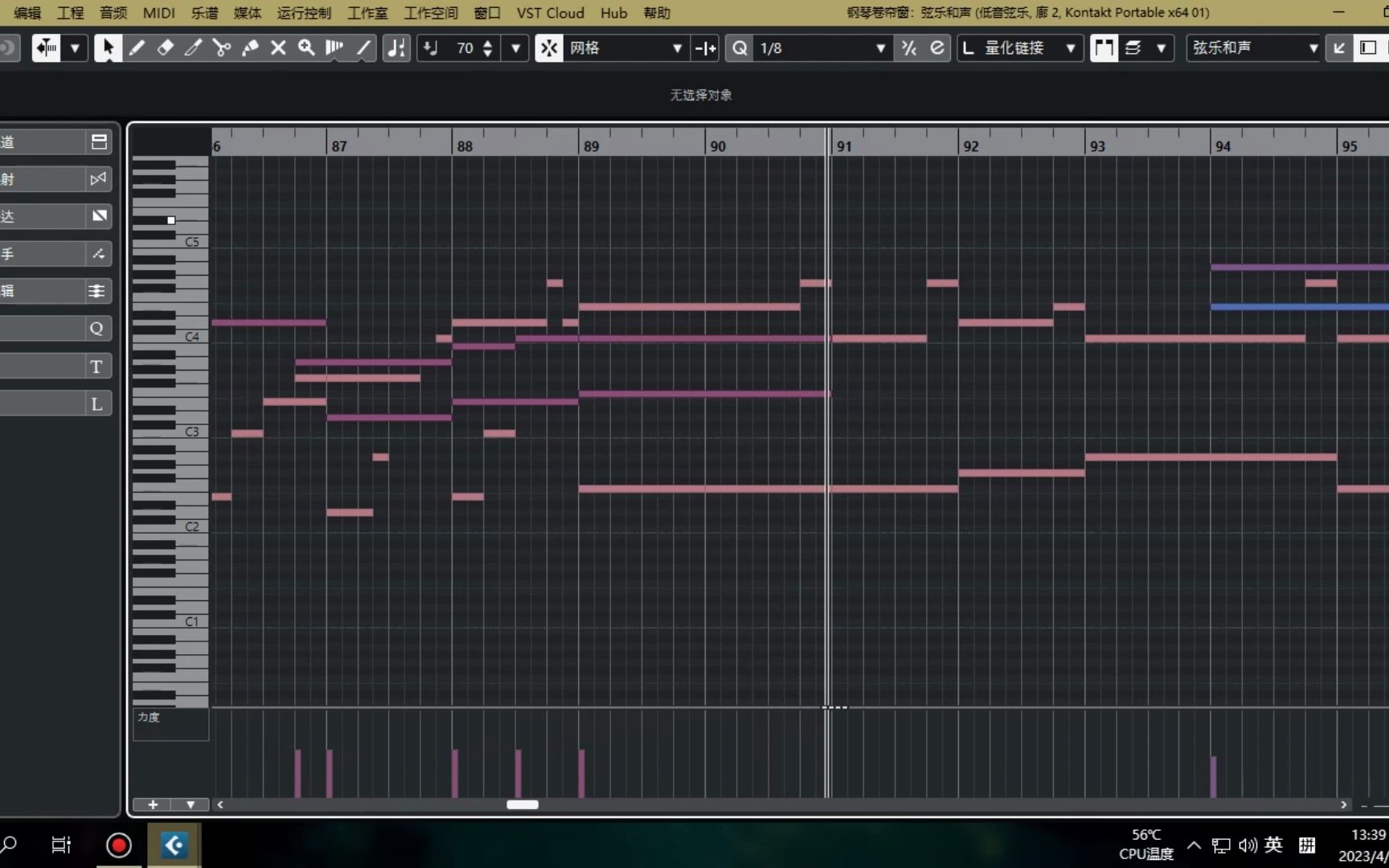Select the Object Selection arrow tool

107,48
